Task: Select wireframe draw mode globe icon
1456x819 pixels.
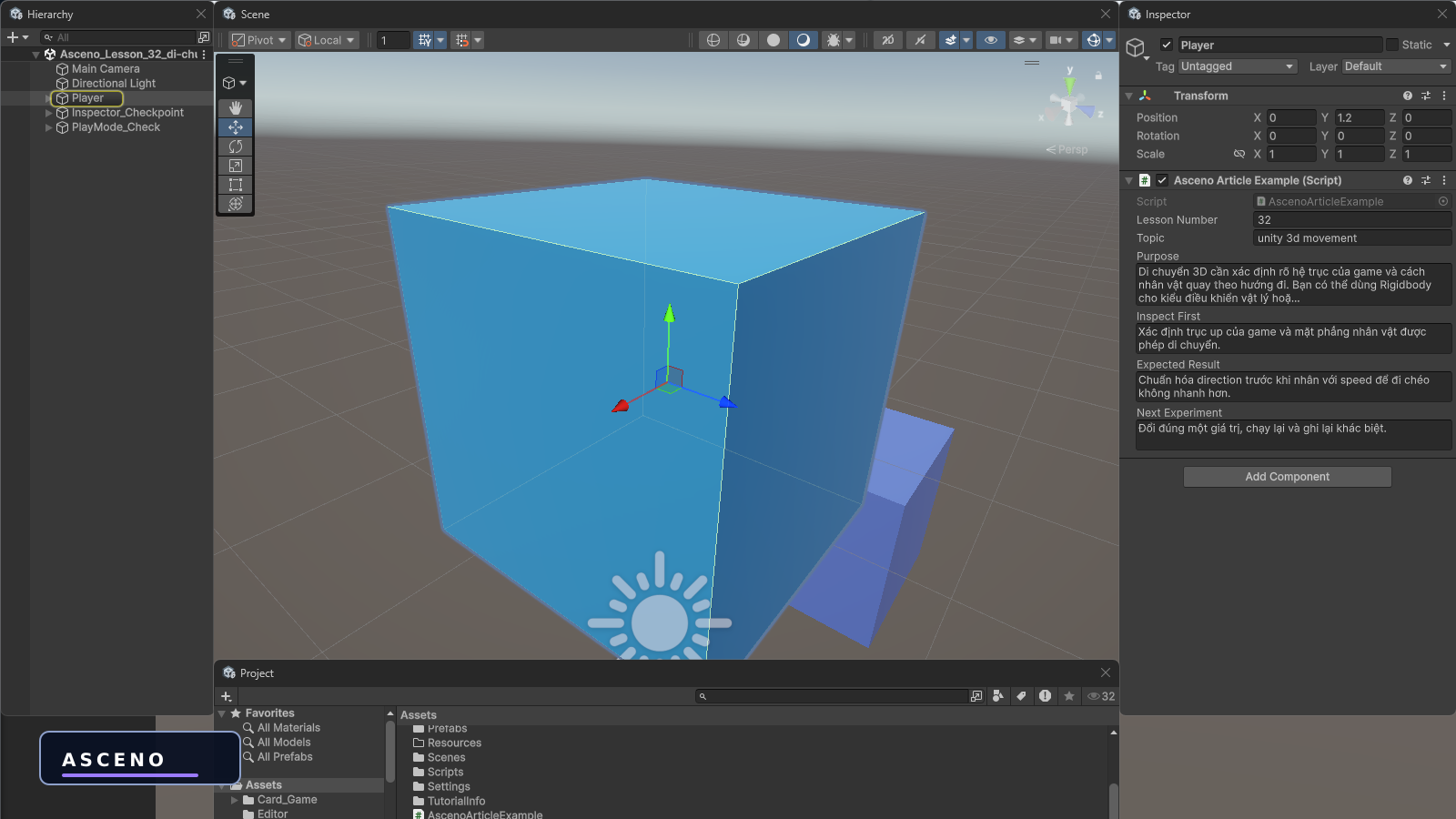Action: coord(713,40)
